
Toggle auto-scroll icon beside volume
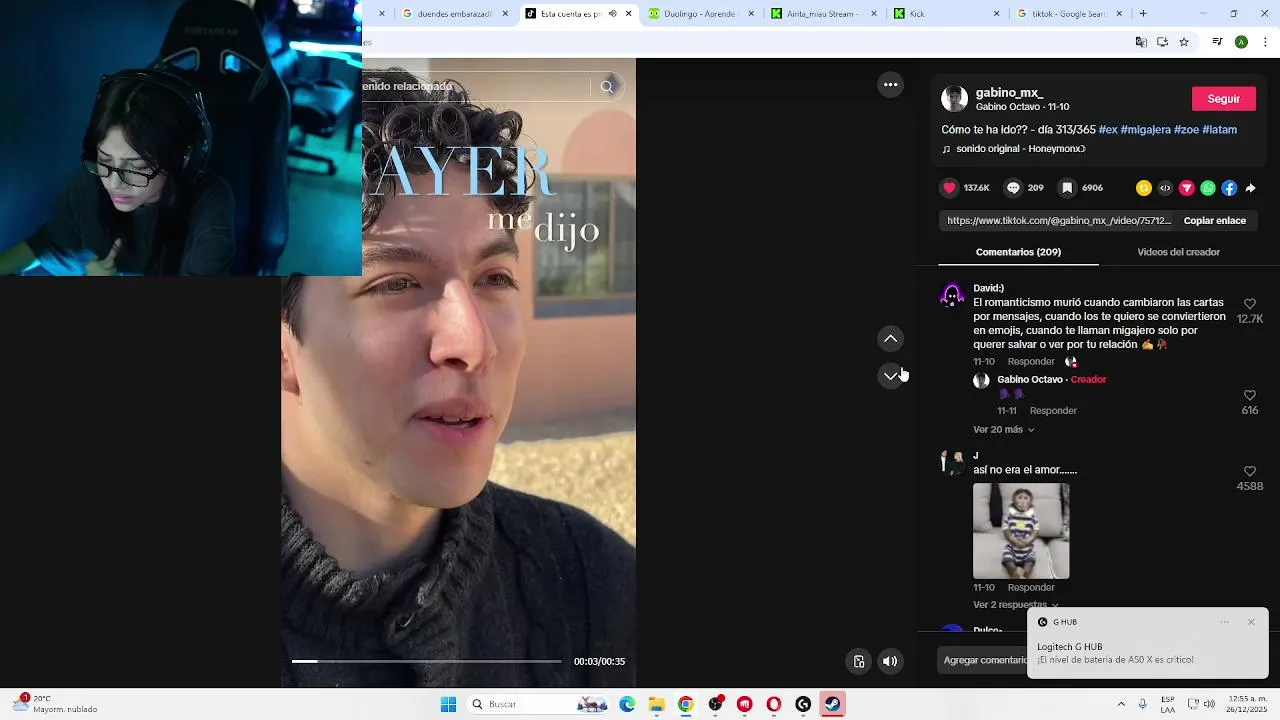pyautogui.click(x=858, y=661)
